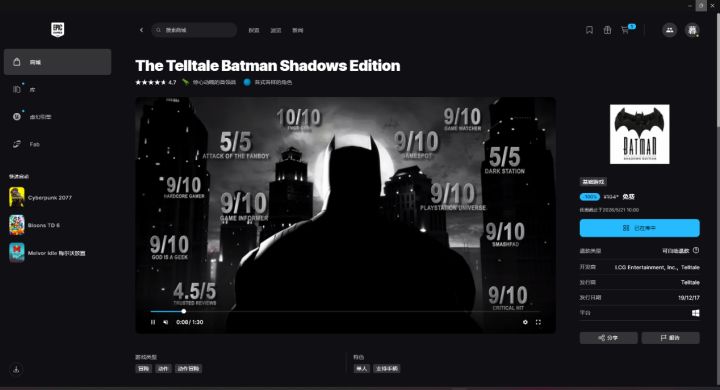Seek on the video progress bar
This screenshot has width=720, height=390.
tap(345, 311)
